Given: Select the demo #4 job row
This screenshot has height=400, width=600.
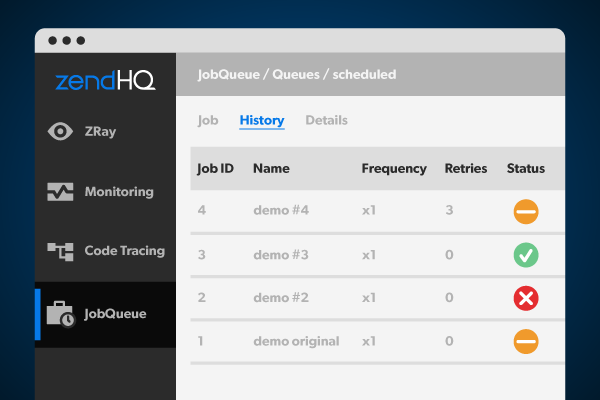Looking at the screenshot, I should pos(281,212).
